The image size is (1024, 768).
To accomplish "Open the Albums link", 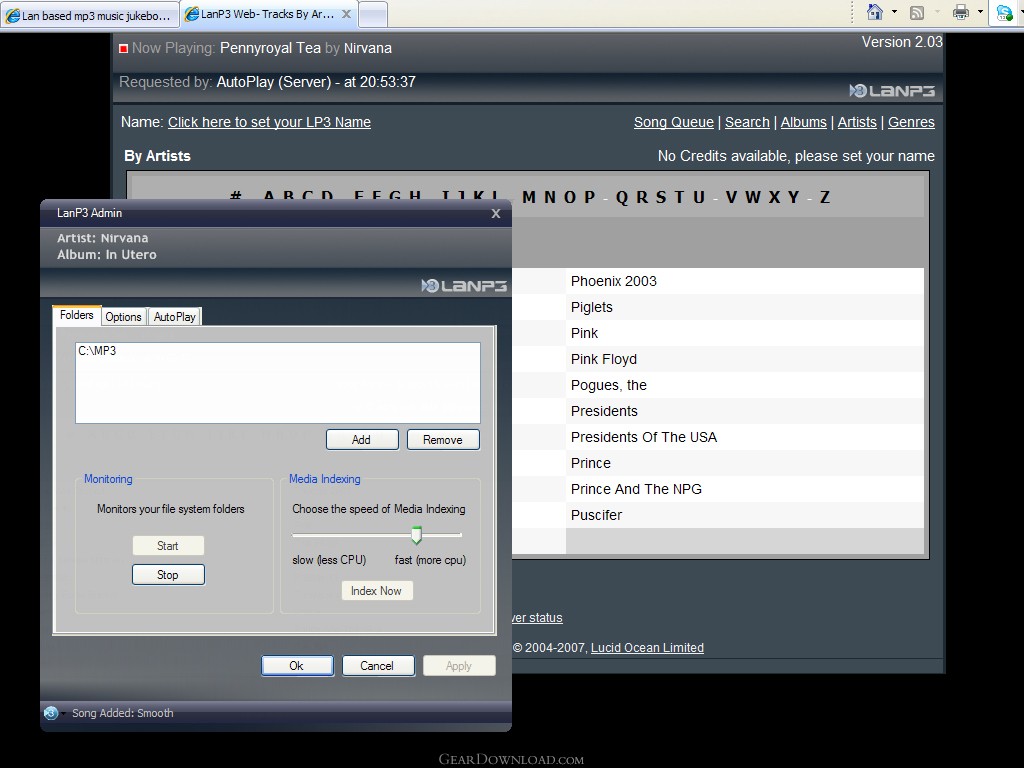I will pyautogui.click(x=803, y=122).
